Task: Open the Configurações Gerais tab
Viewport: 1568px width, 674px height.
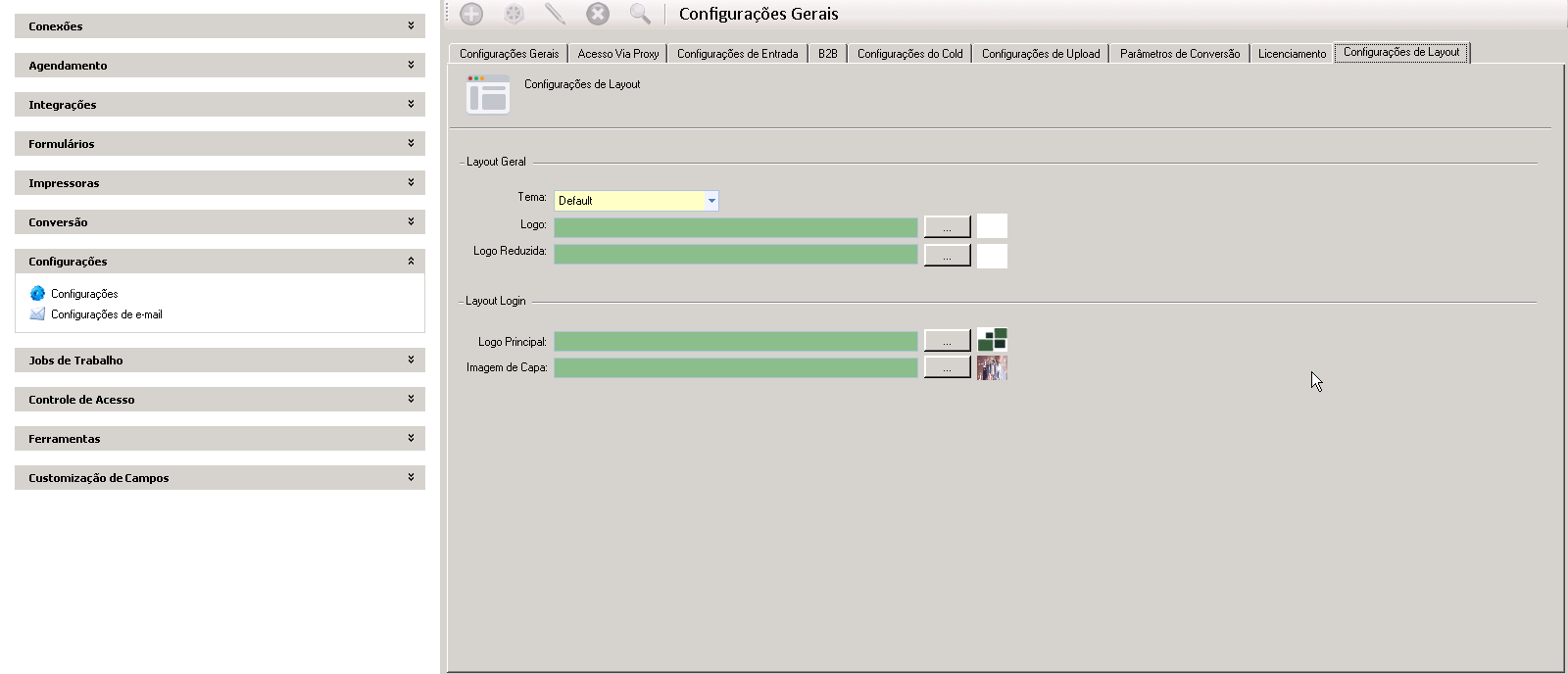Action: 509,54
